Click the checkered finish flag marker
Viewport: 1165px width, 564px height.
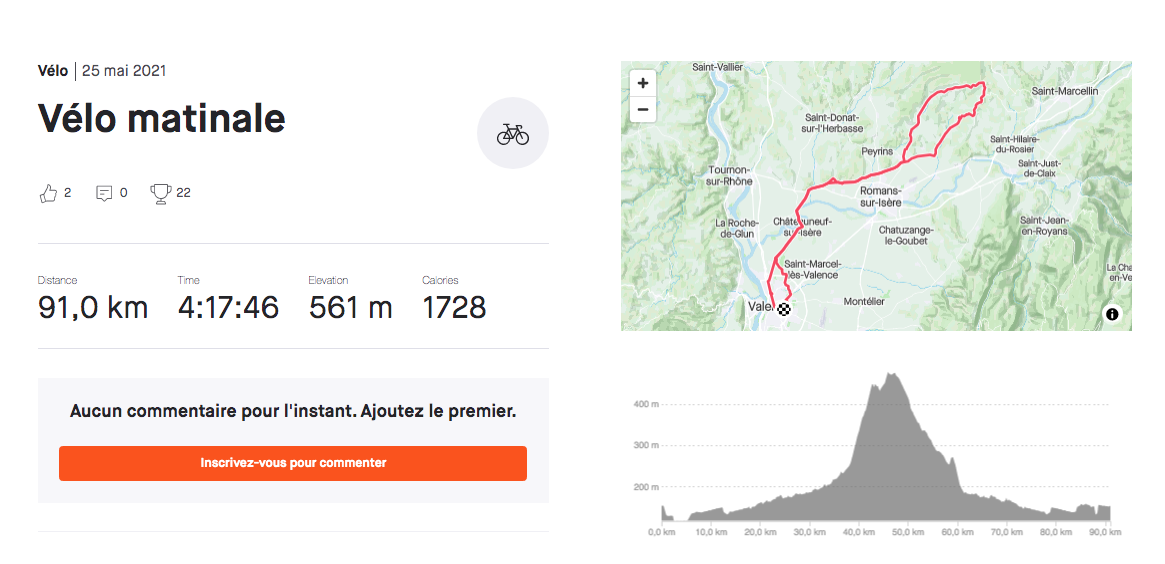(x=783, y=310)
